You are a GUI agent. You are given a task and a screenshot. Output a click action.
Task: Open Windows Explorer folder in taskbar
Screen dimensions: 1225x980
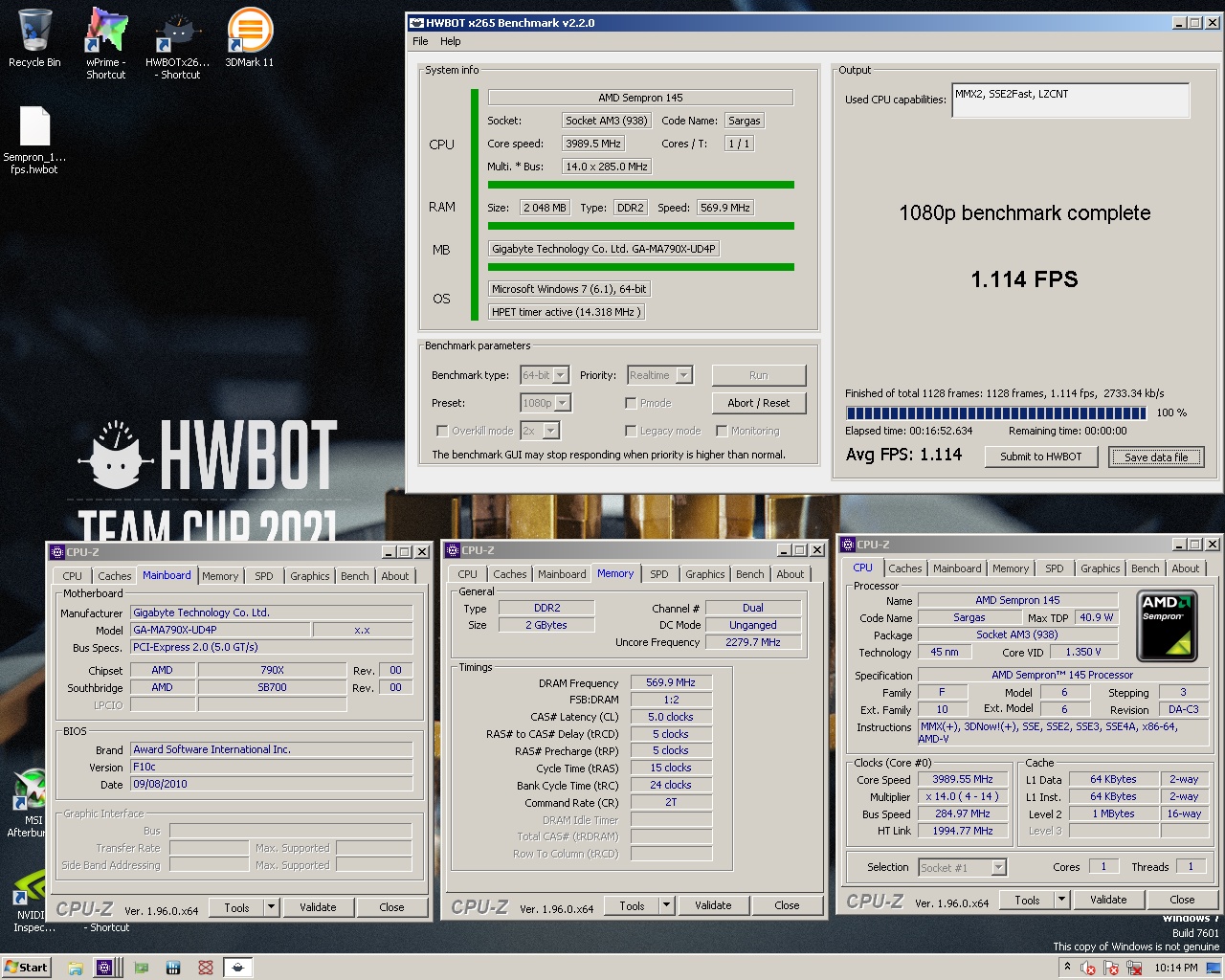pos(75,968)
